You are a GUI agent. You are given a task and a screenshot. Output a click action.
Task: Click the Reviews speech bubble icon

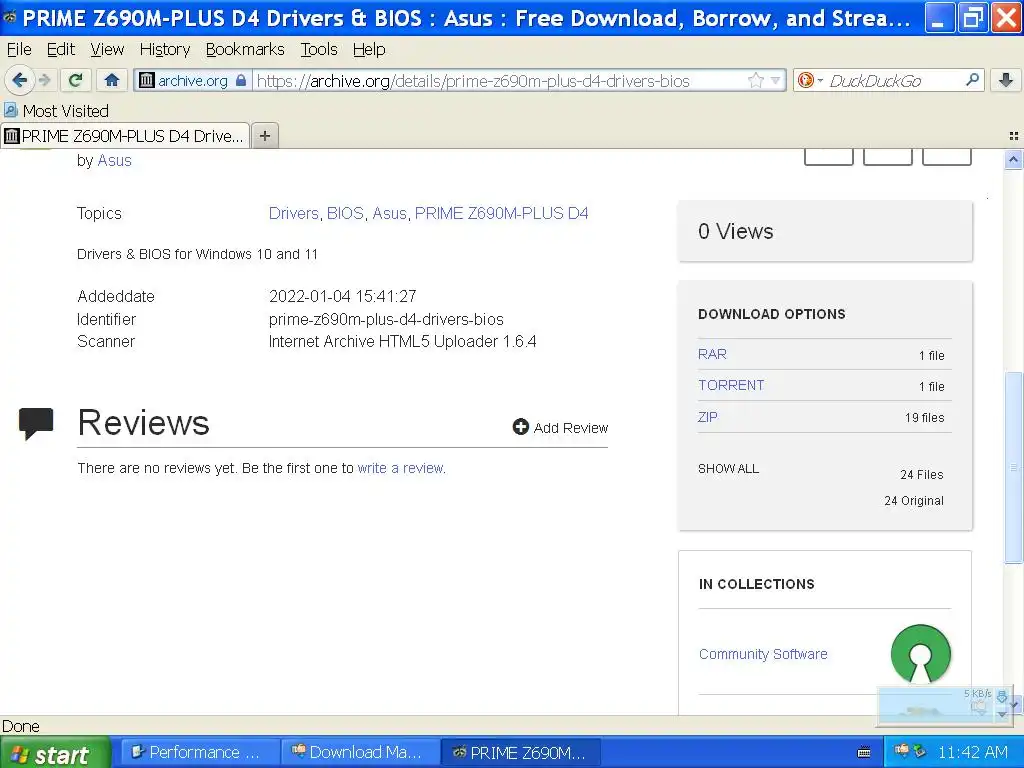coord(36,424)
